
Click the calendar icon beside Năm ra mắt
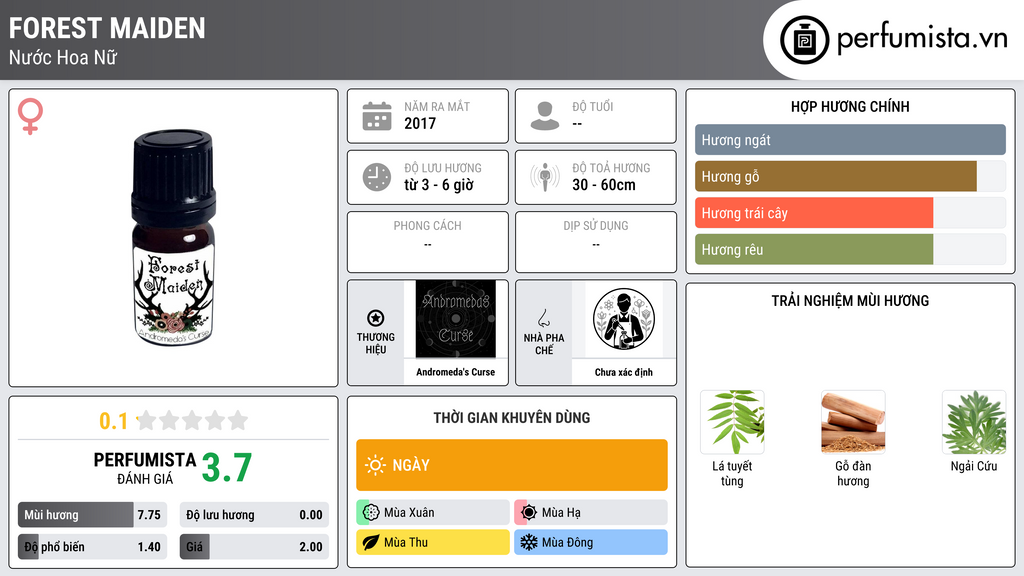tap(377, 116)
